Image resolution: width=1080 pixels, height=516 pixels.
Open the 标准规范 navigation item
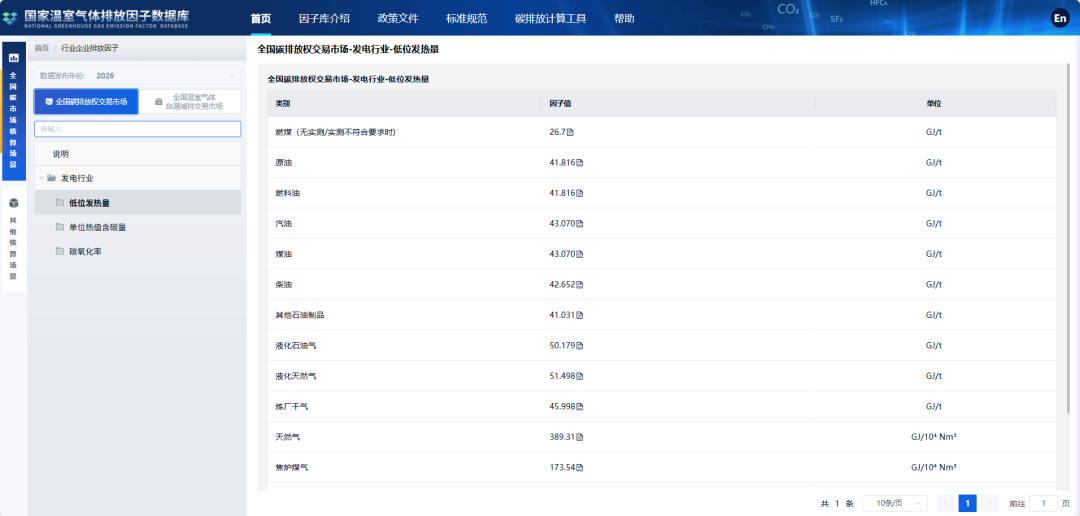[x=467, y=19]
